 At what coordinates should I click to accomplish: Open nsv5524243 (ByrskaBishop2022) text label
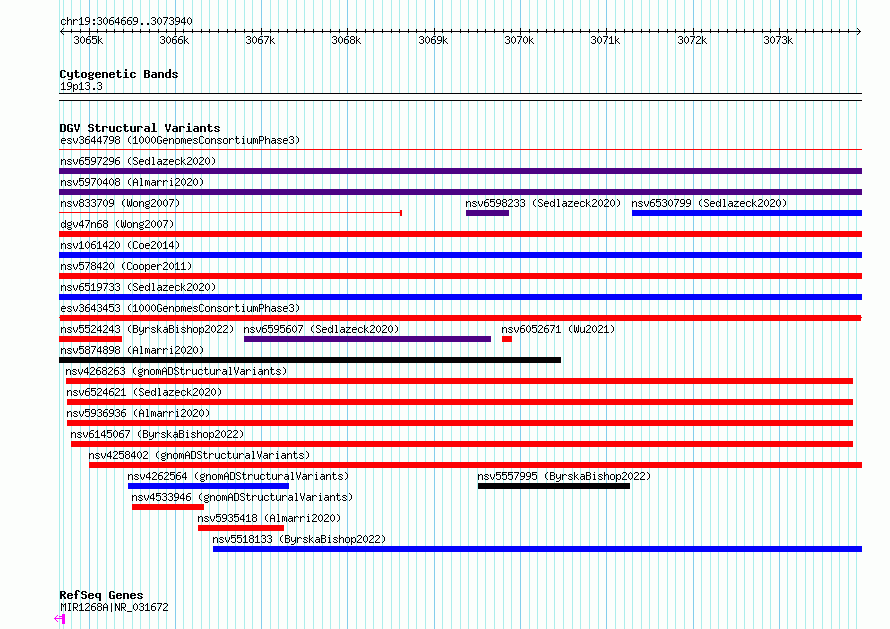coord(147,329)
